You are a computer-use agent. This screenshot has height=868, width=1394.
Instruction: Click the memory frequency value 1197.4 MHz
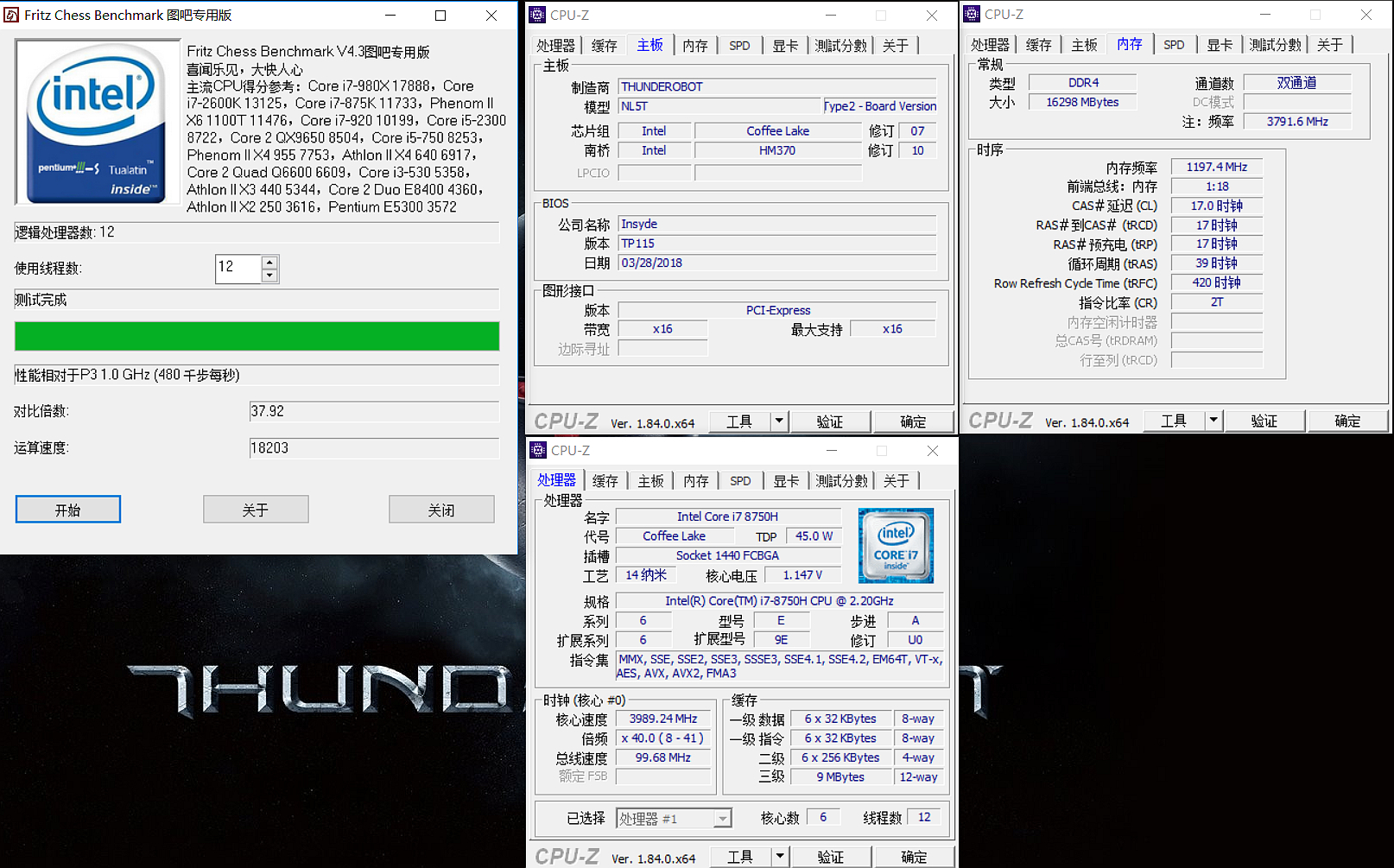tap(1216, 167)
